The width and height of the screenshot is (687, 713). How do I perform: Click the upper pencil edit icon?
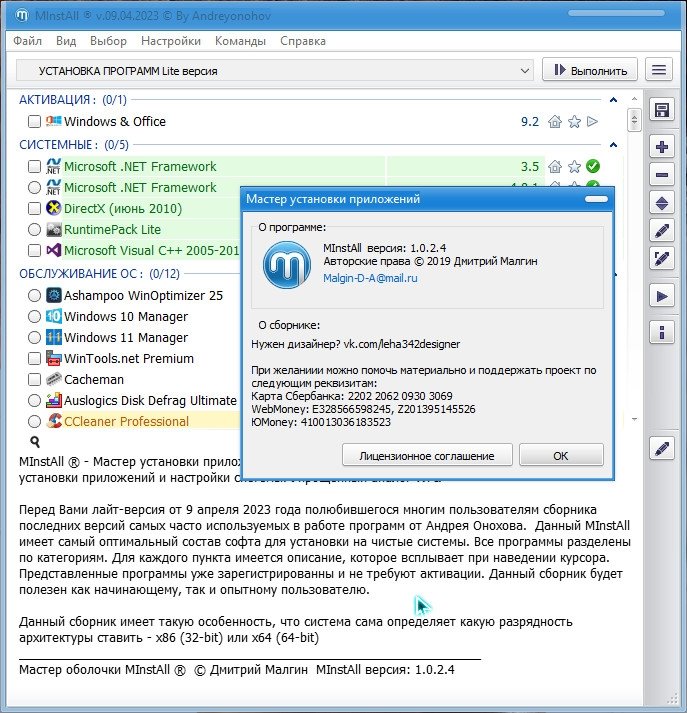point(662,231)
